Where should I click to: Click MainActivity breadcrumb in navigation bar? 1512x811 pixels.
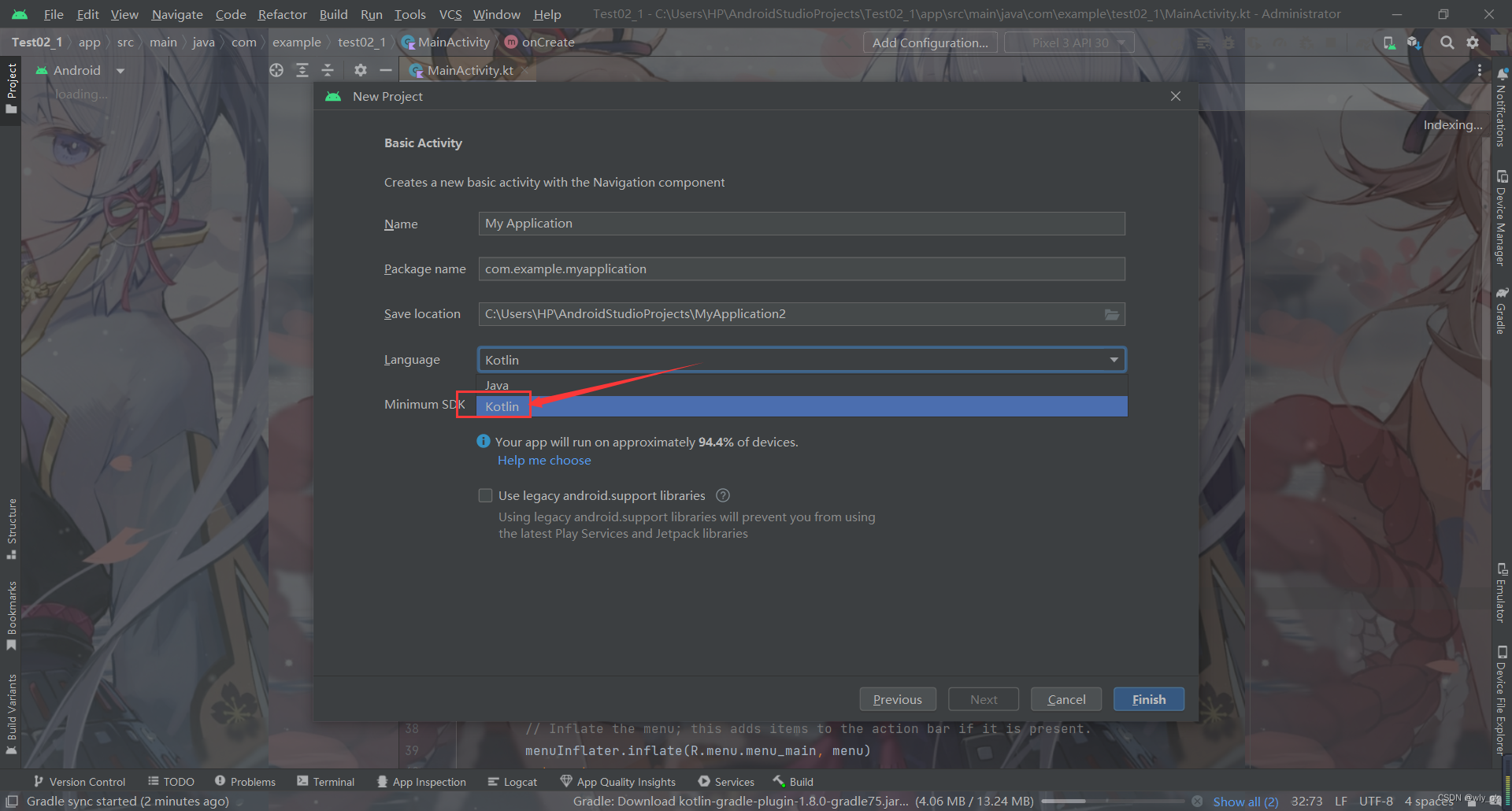(447, 43)
